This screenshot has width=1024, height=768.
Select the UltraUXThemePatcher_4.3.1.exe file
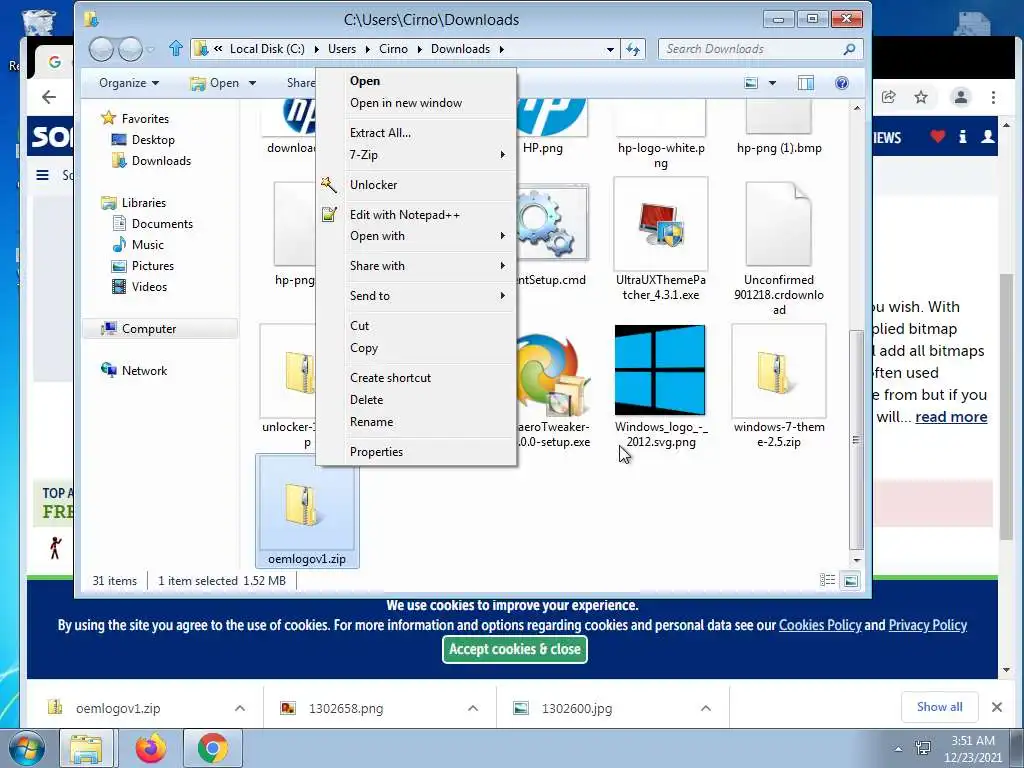(660, 240)
